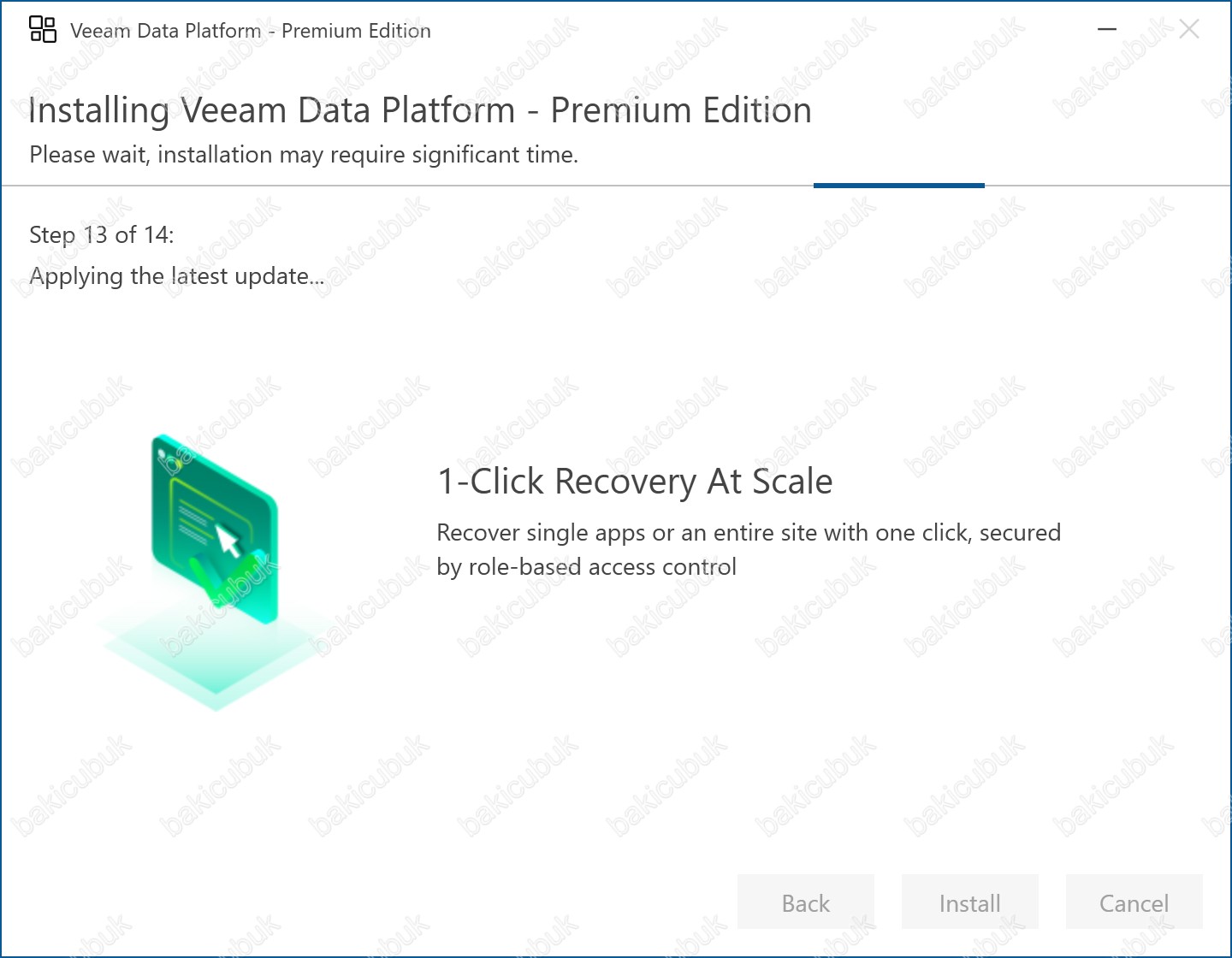1232x958 pixels.
Task: Minimize the installer window
Action: coord(1107,30)
